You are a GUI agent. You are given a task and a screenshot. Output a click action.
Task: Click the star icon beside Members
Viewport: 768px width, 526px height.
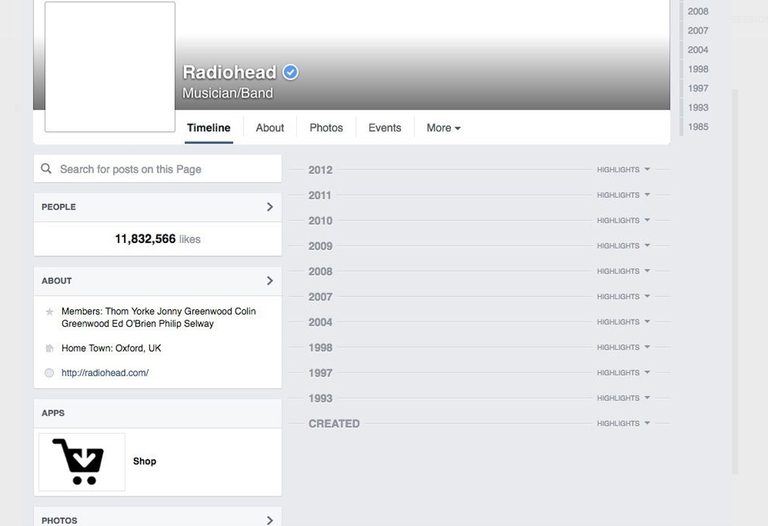pyautogui.click(x=49, y=312)
